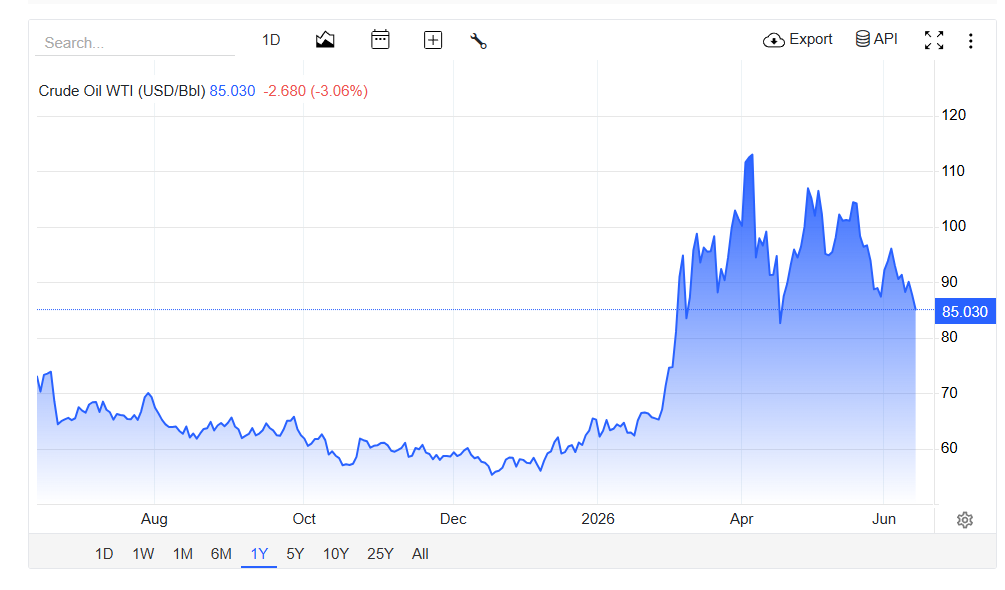Click the Search input field
1005x590 pixels.
point(135,43)
